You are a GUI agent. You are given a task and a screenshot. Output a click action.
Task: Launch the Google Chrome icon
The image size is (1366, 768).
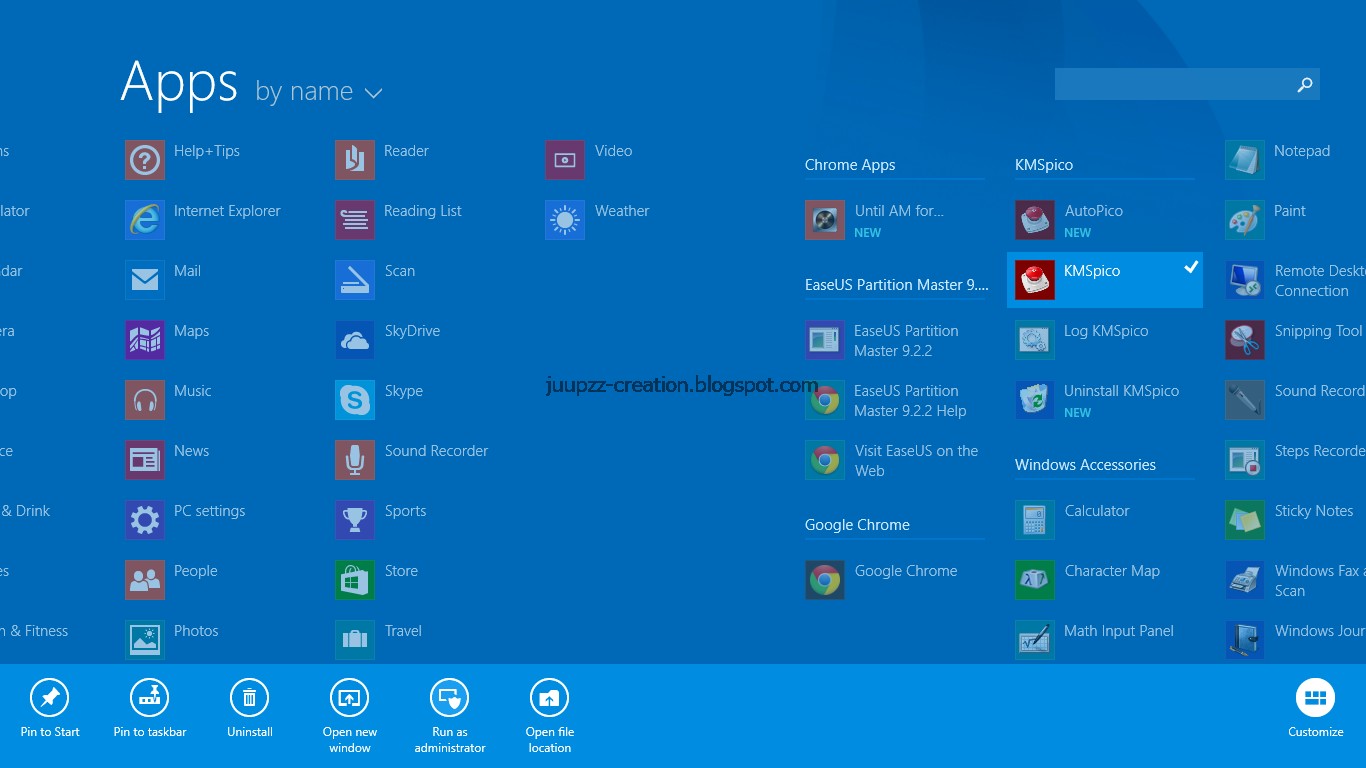click(825, 580)
